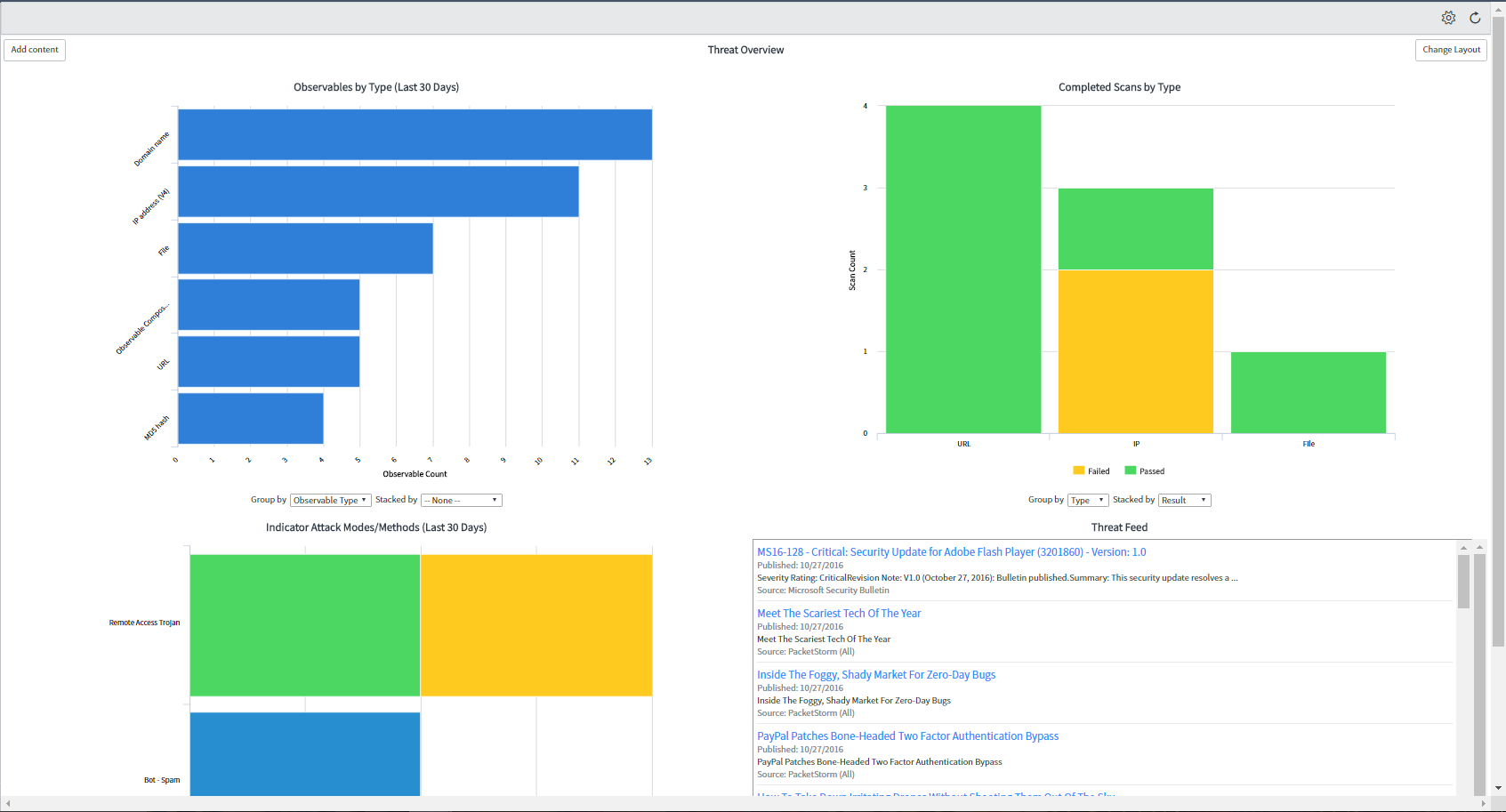The height and width of the screenshot is (812, 1506).
Task: Open the '-- None --' stacked-by dropdown
Action: coord(462,501)
